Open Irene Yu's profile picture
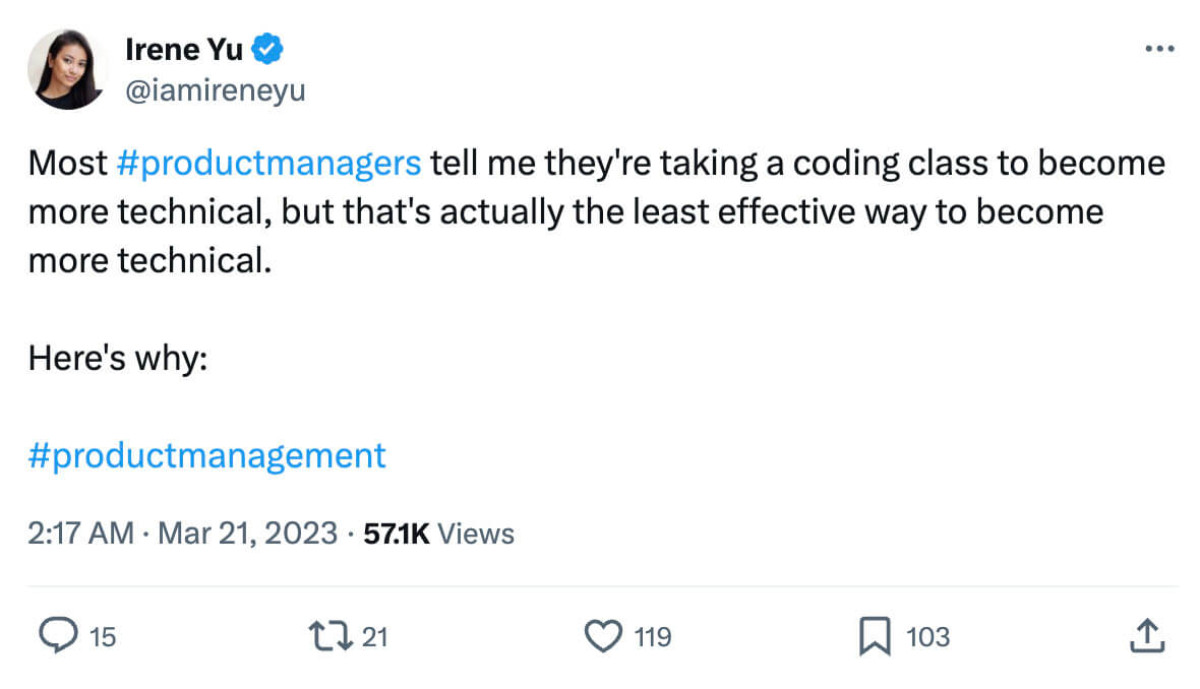1200x689 pixels. point(69,69)
